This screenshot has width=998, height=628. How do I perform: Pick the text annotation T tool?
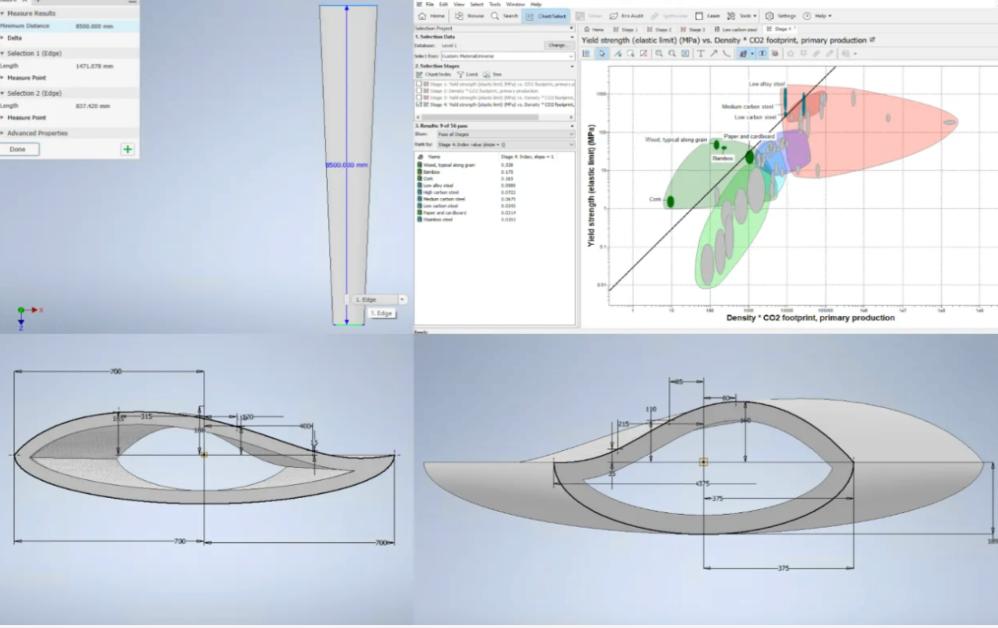700,53
